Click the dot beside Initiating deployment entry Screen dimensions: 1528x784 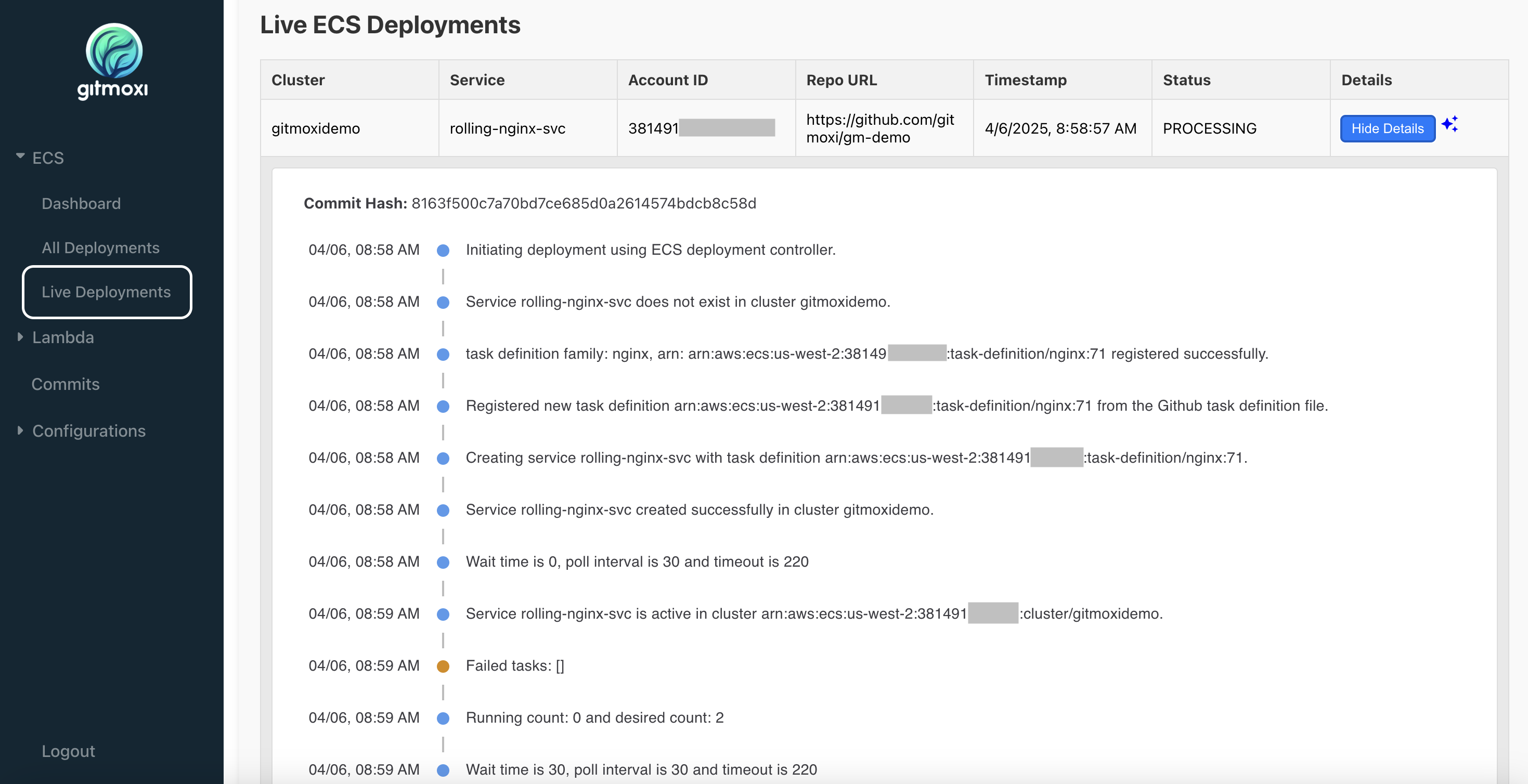coord(443,251)
